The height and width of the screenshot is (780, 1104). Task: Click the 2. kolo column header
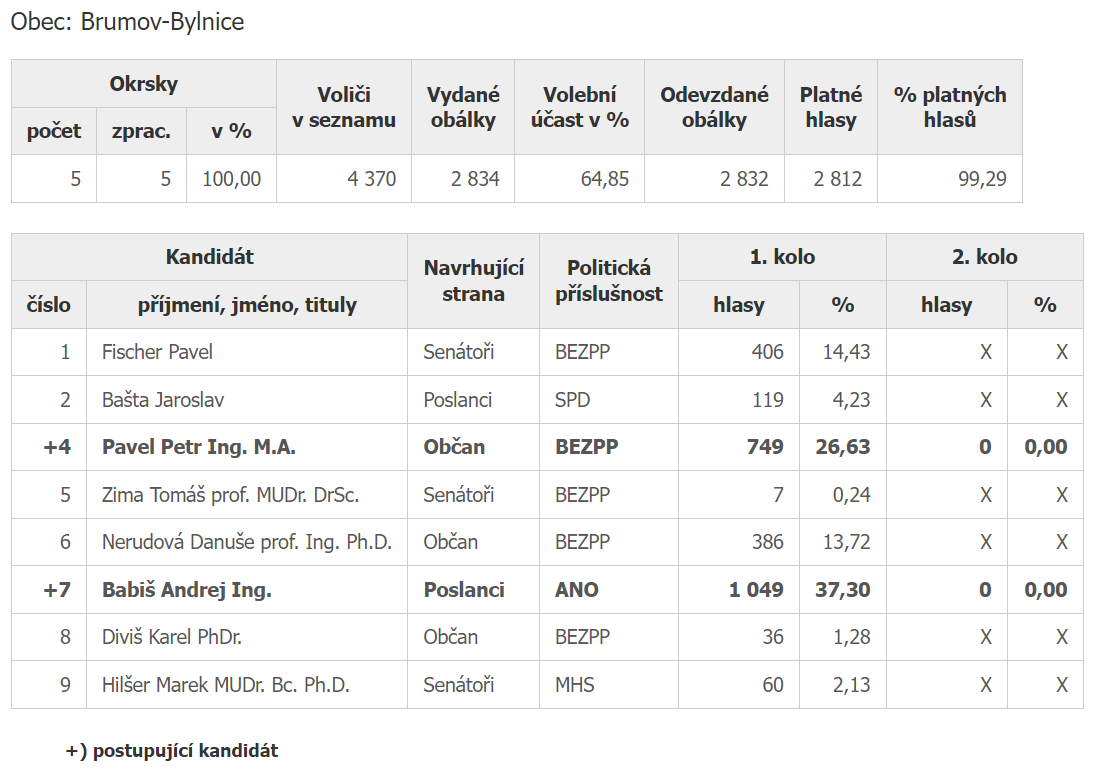984,257
